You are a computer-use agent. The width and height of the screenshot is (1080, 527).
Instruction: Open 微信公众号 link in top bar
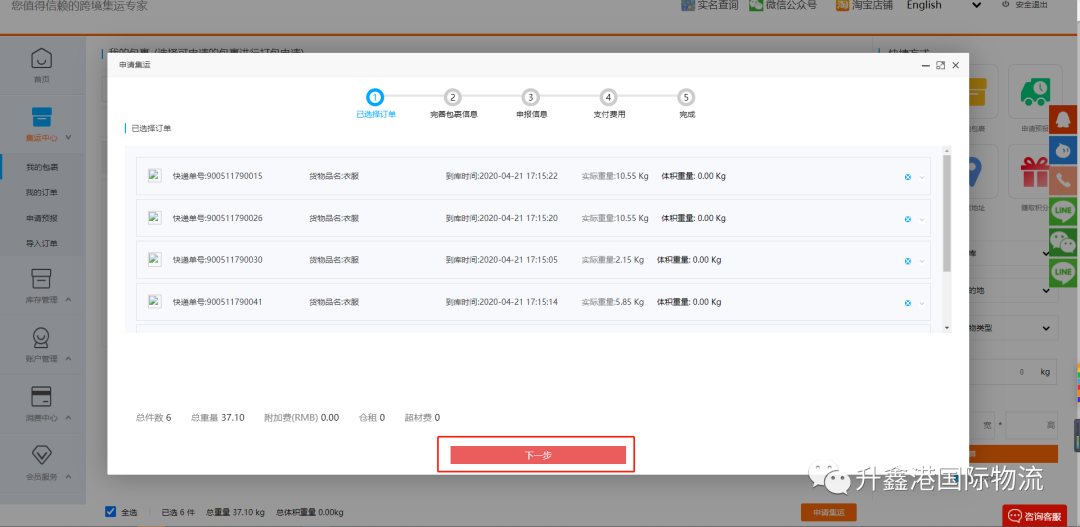[x=782, y=6]
